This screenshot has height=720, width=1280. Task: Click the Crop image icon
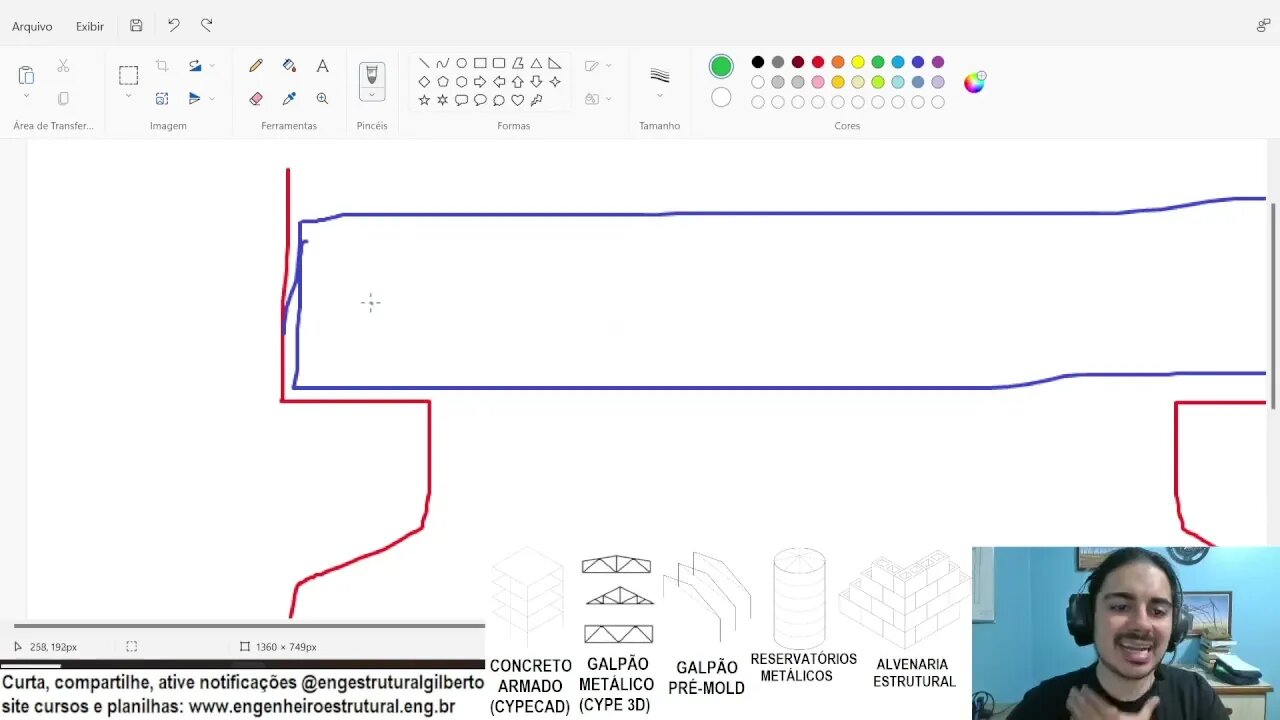click(162, 66)
